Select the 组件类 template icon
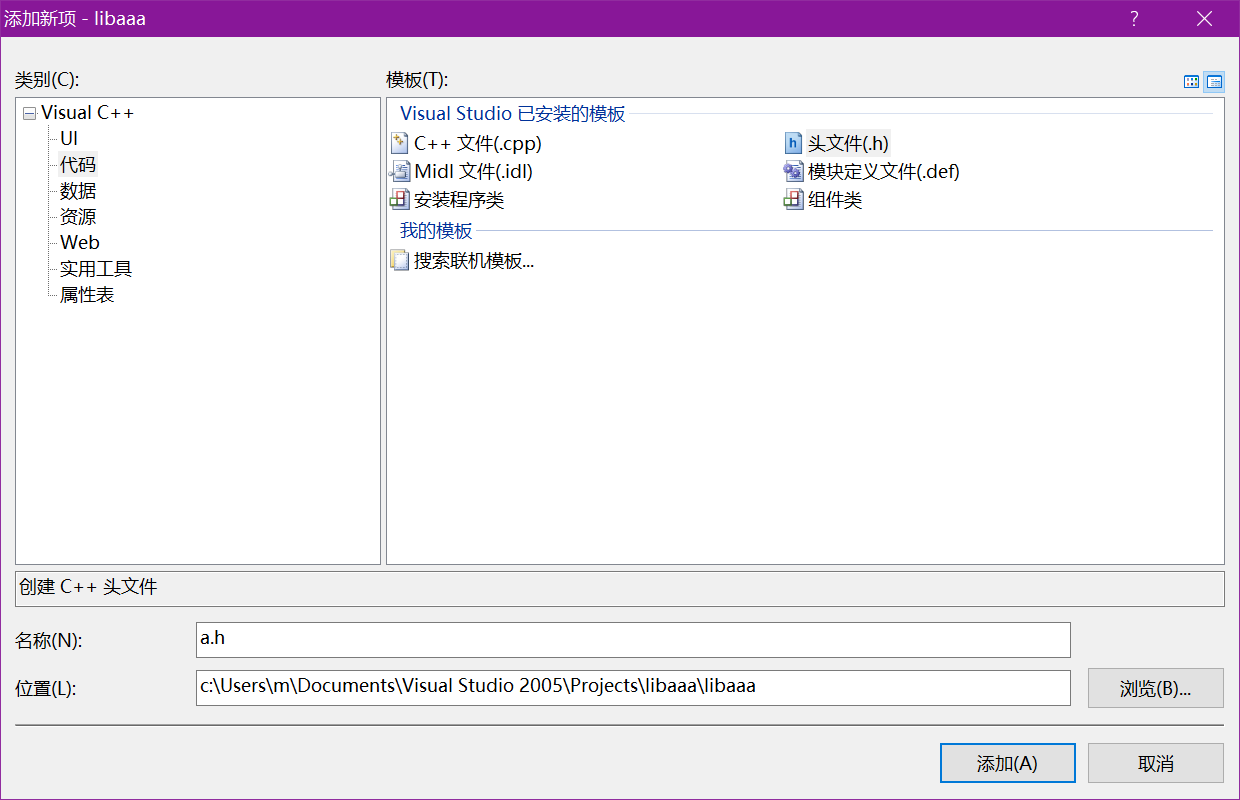1240x800 pixels. (x=793, y=200)
